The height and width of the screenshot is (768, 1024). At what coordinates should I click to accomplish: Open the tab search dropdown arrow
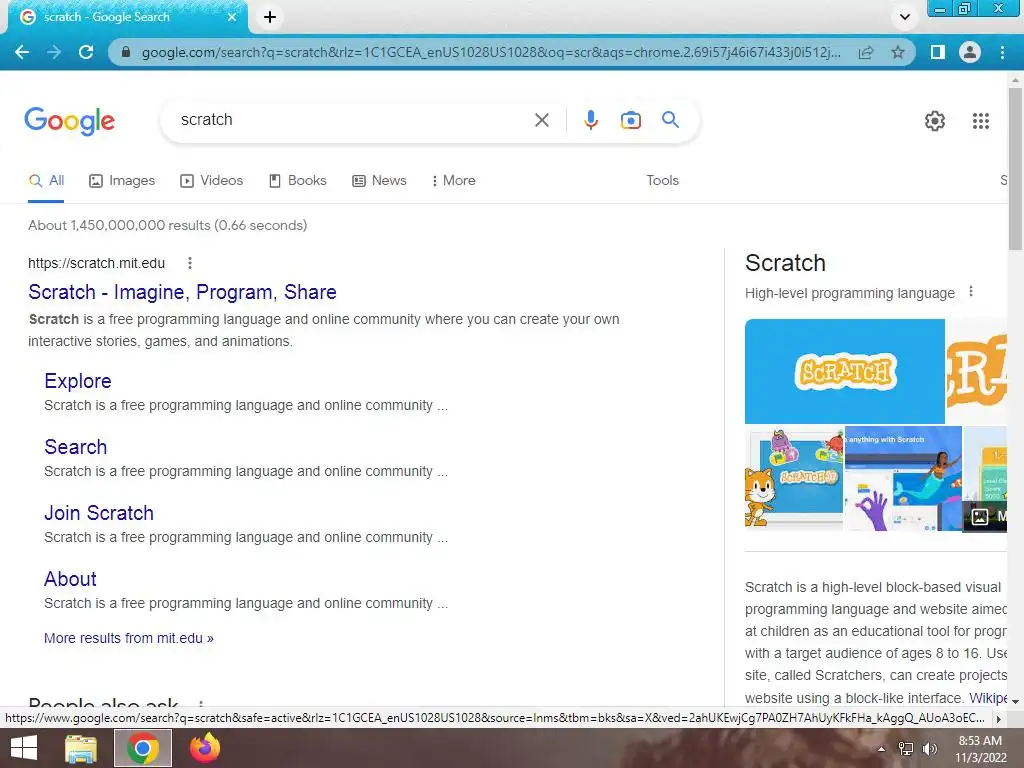(904, 17)
